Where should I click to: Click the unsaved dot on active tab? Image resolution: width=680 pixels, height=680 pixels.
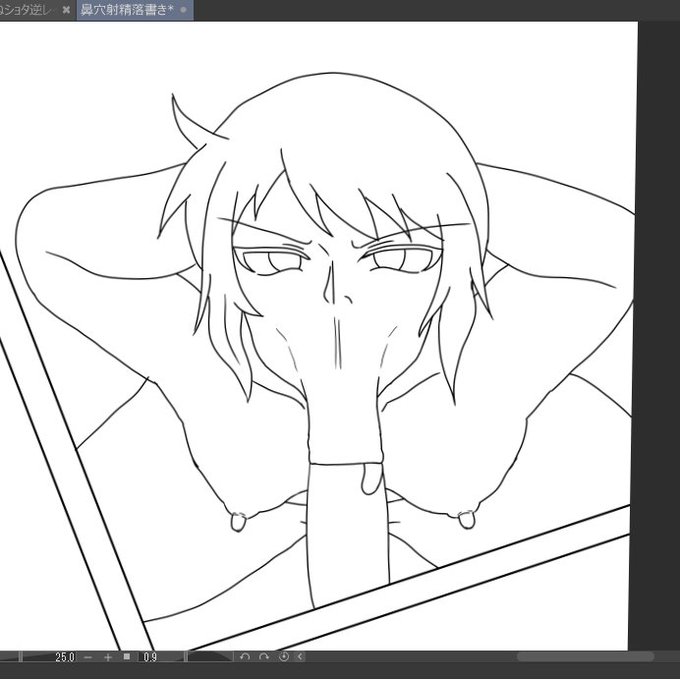(x=183, y=10)
